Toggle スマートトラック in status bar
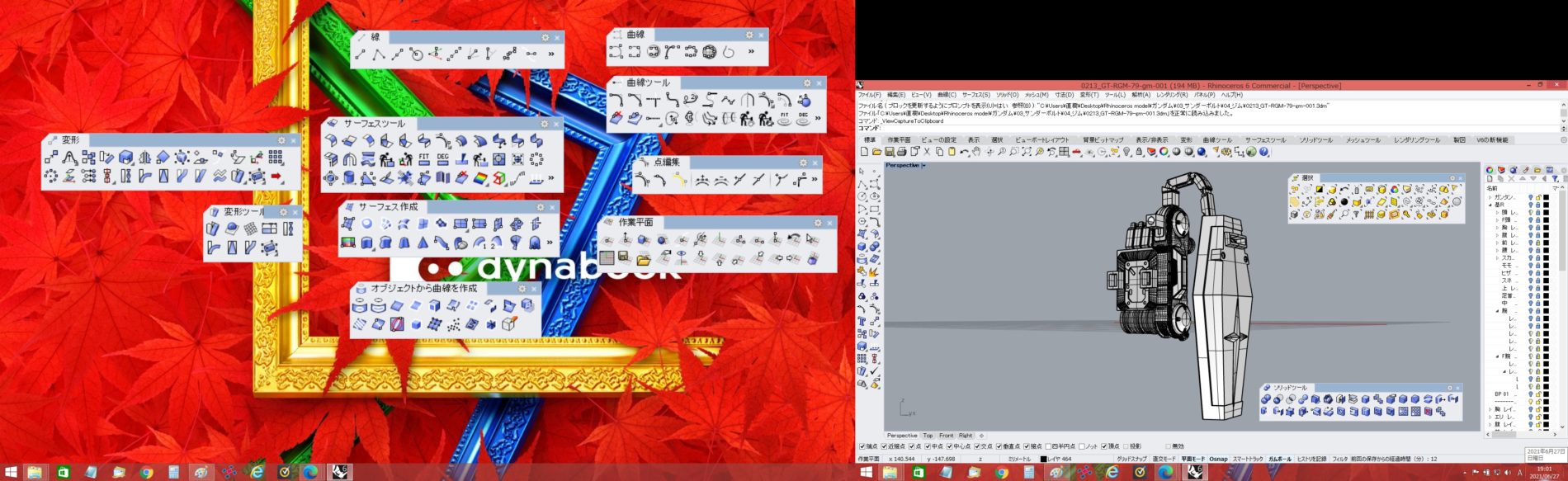The image size is (1568, 481). pyautogui.click(x=1248, y=459)
